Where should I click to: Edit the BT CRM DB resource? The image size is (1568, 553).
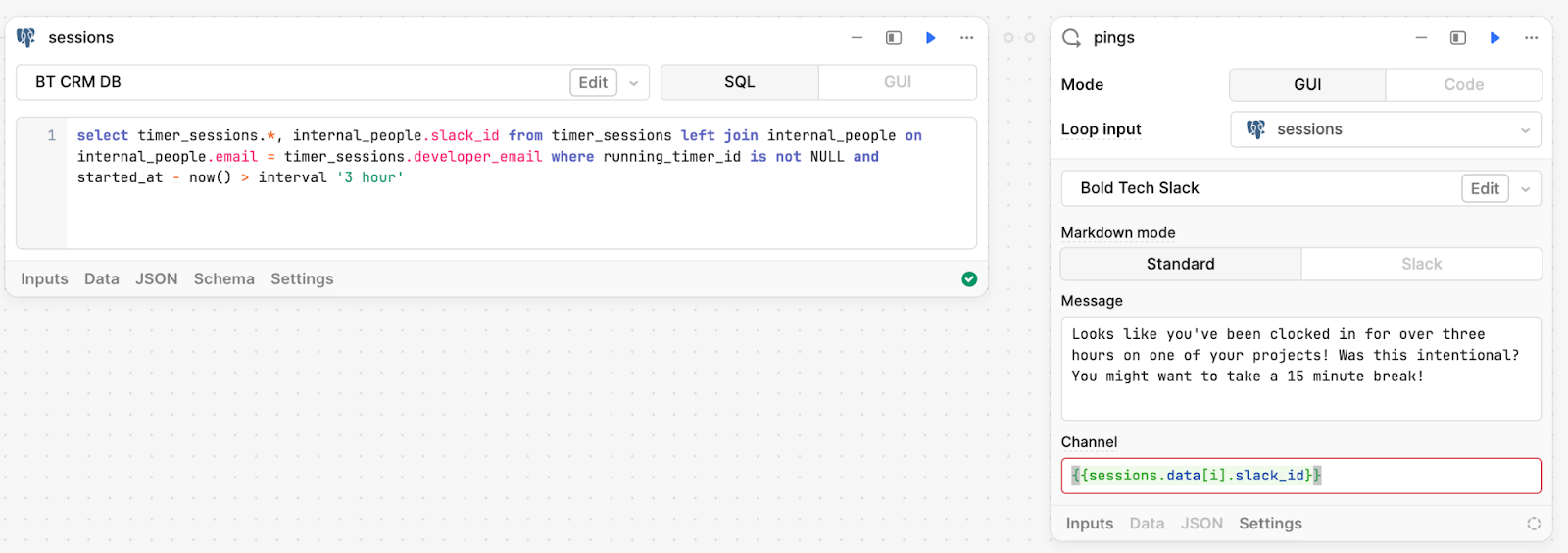pos(593,82)
